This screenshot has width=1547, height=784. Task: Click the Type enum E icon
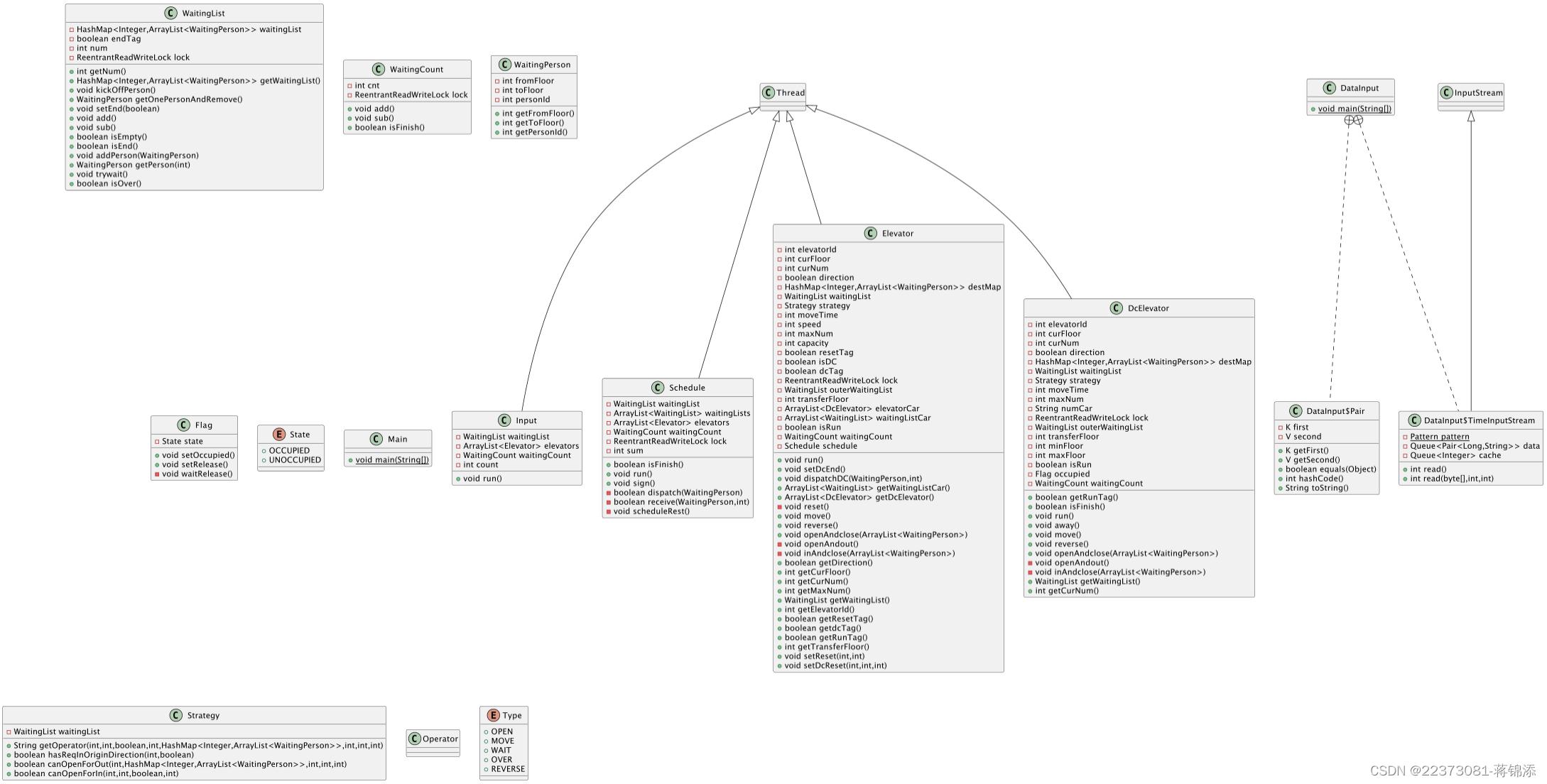[x=493, y=715]
